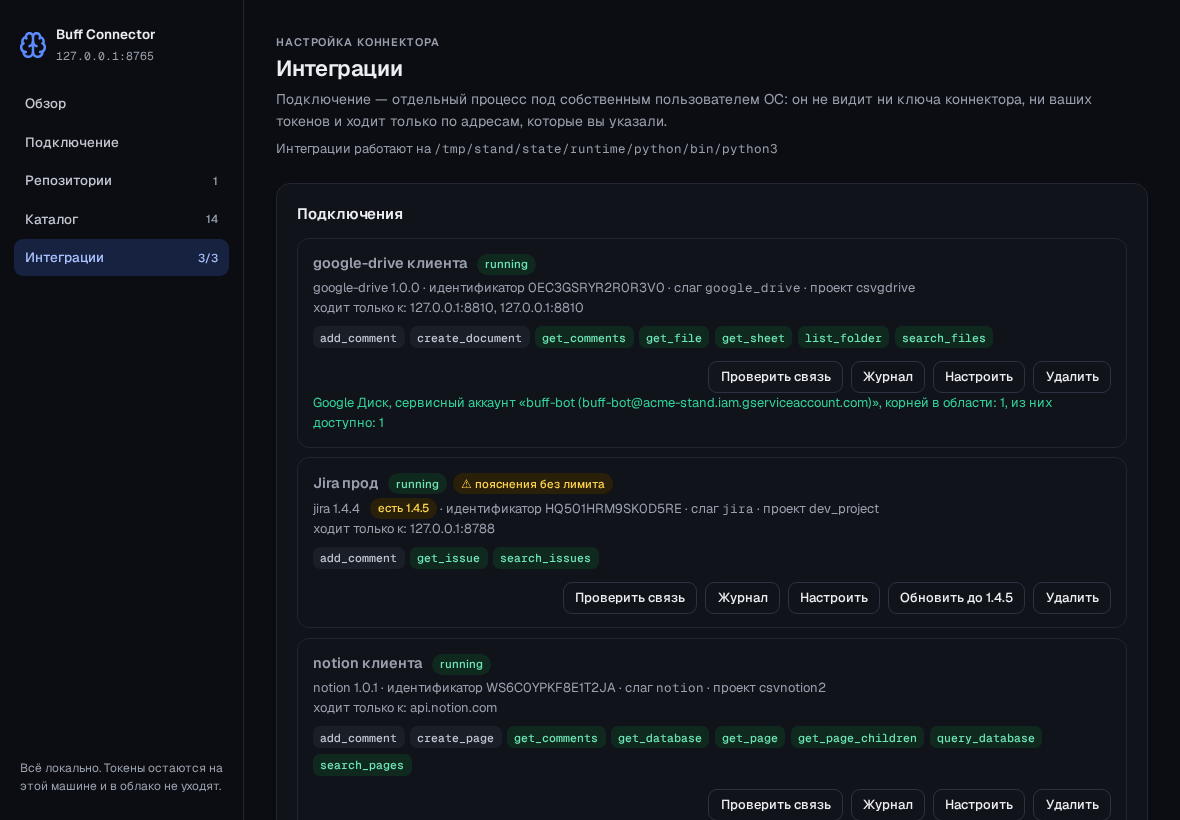Click running badge next to Jira прод
Image resolution: width=1180 pixels, height=820 pixels.
pos(418,484)
